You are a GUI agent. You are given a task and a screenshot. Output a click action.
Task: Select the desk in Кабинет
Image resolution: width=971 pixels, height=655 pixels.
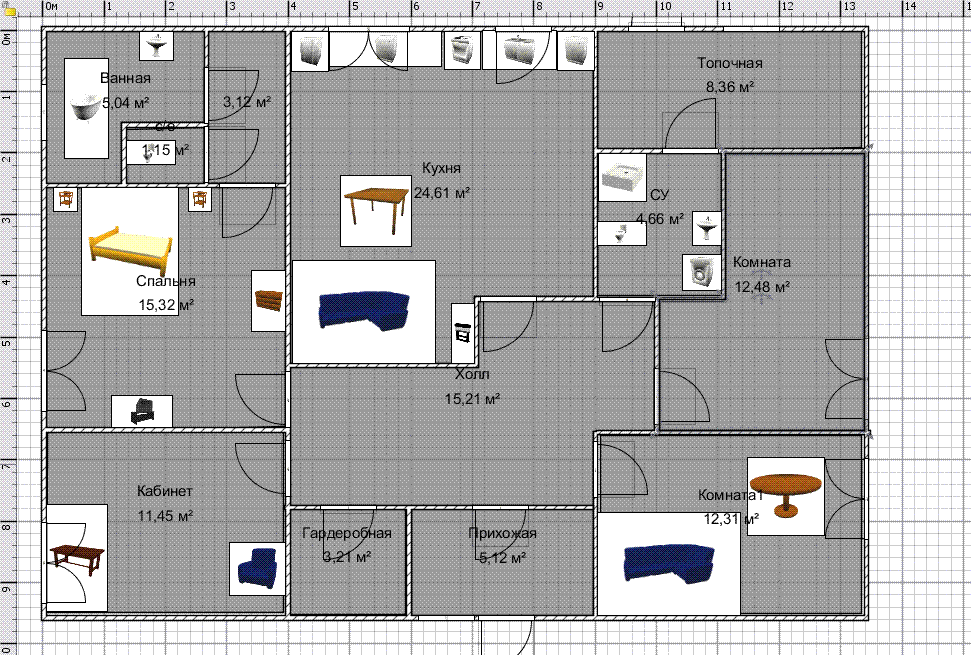click(77, 557)
